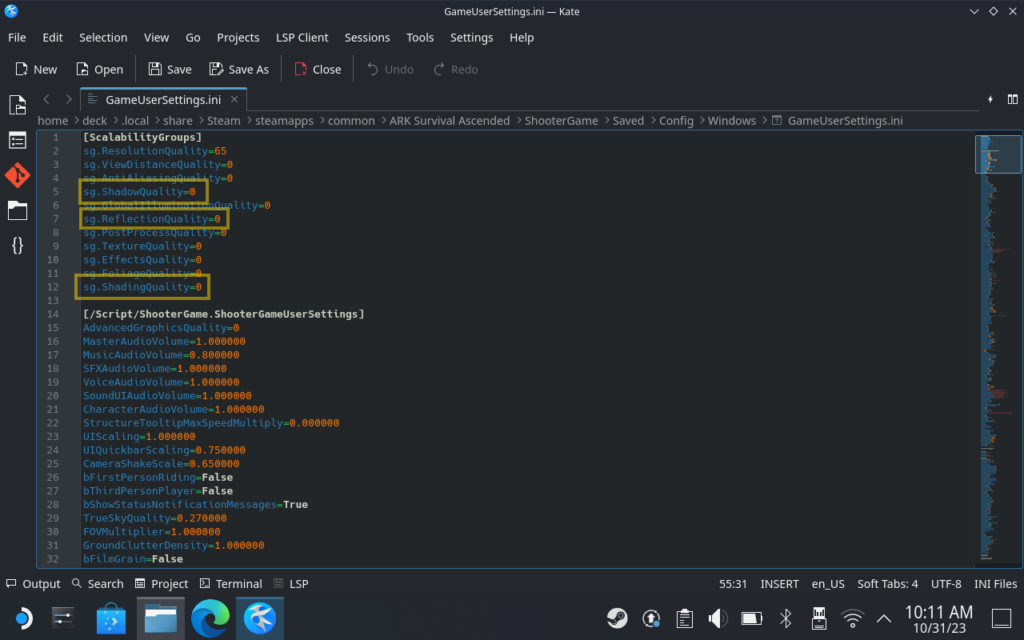The width and height of the screenshot is (1024, 640).
Task: Open the Selection menu
Action: tap(103, 37)
